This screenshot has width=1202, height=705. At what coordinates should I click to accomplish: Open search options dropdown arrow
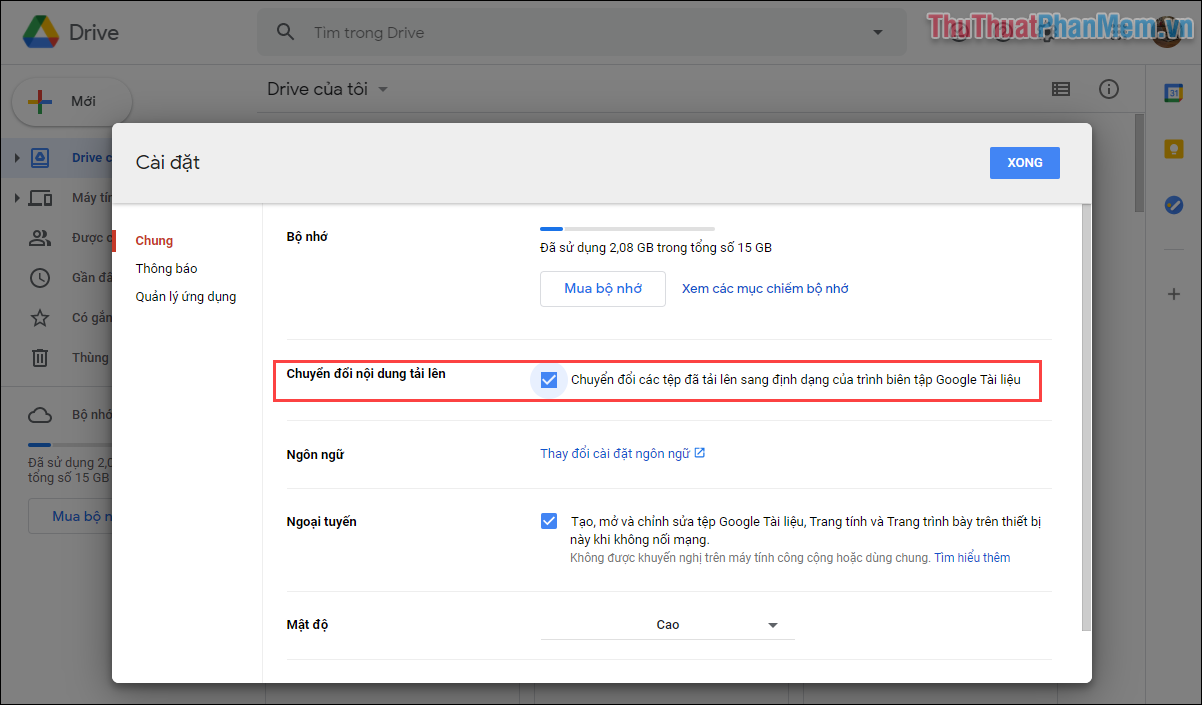(x=878, y=32)
